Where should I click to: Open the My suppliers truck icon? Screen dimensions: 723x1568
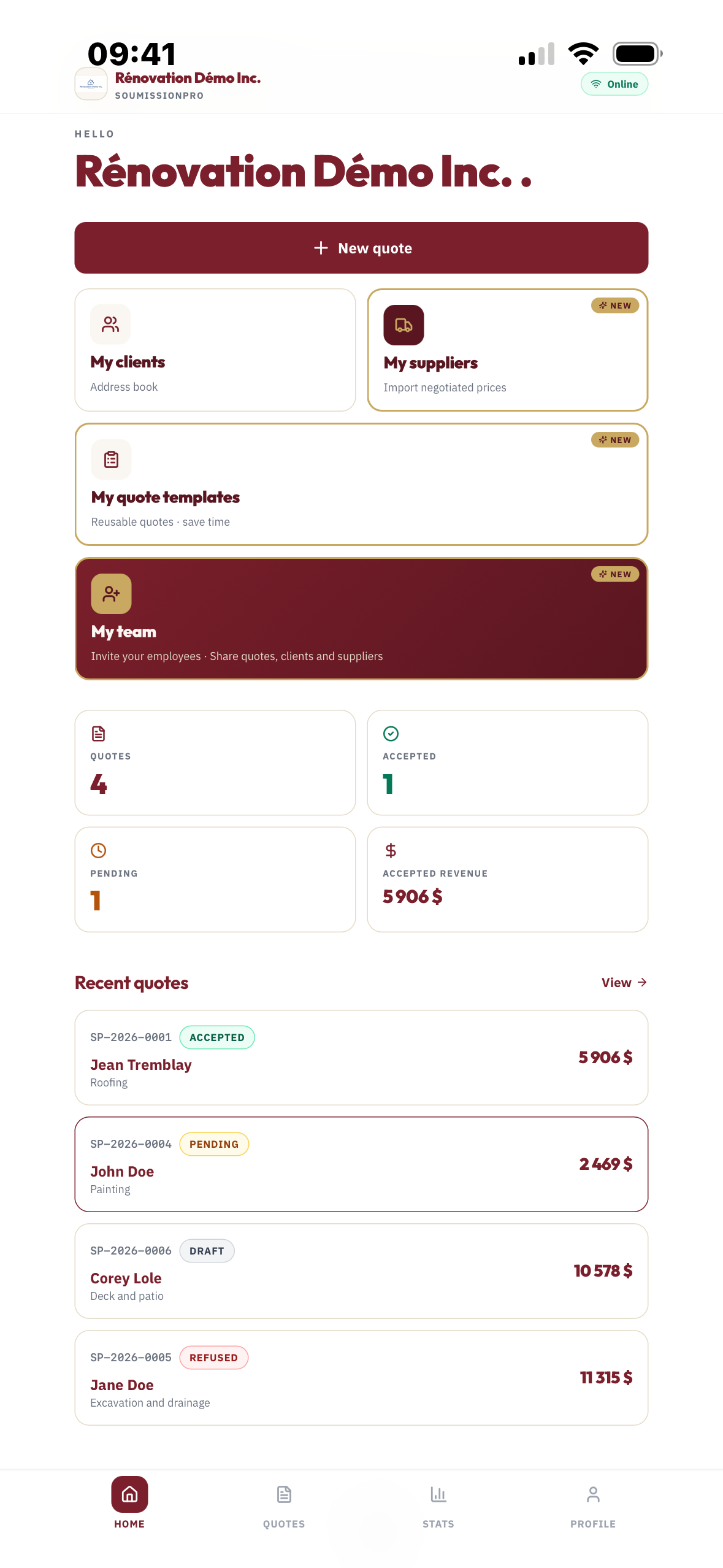tap(404, 325)
